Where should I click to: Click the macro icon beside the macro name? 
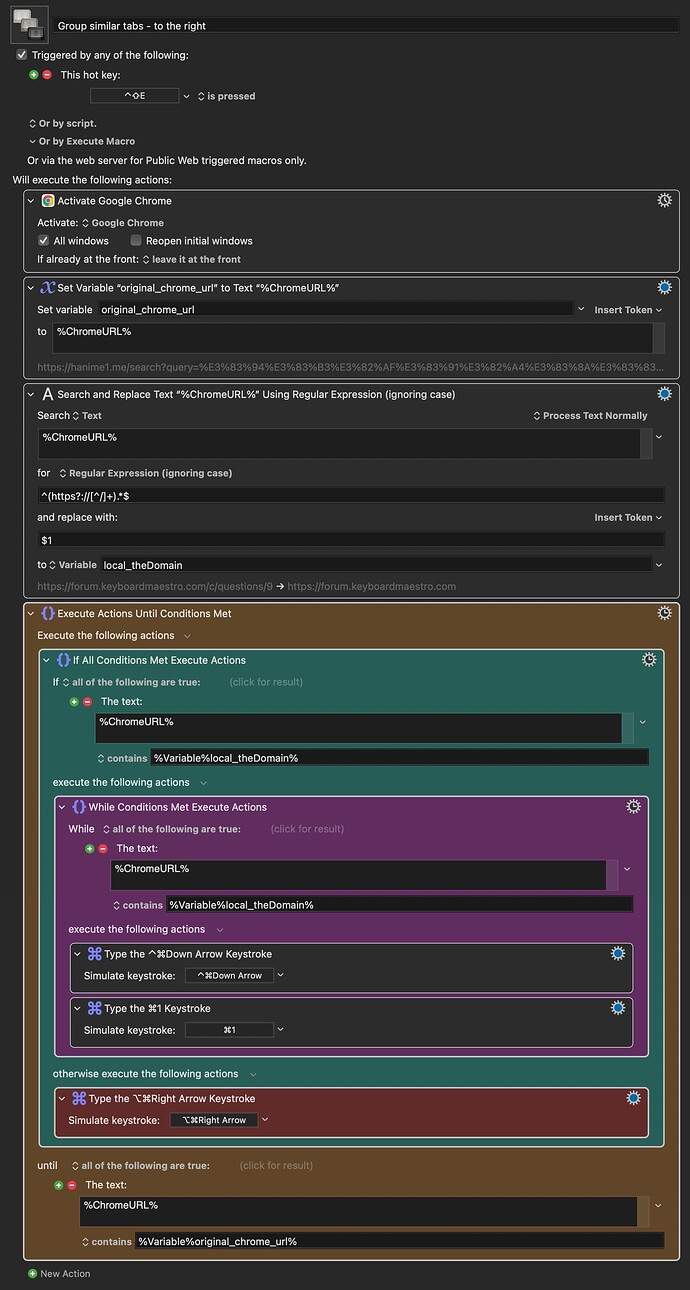pos(29,25)
